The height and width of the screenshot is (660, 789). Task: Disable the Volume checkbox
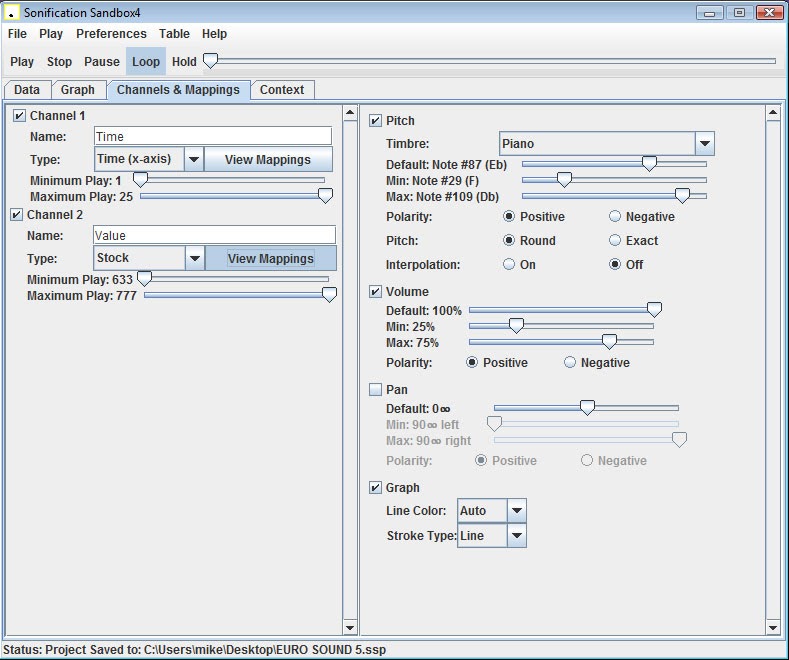tap(376, 292)
